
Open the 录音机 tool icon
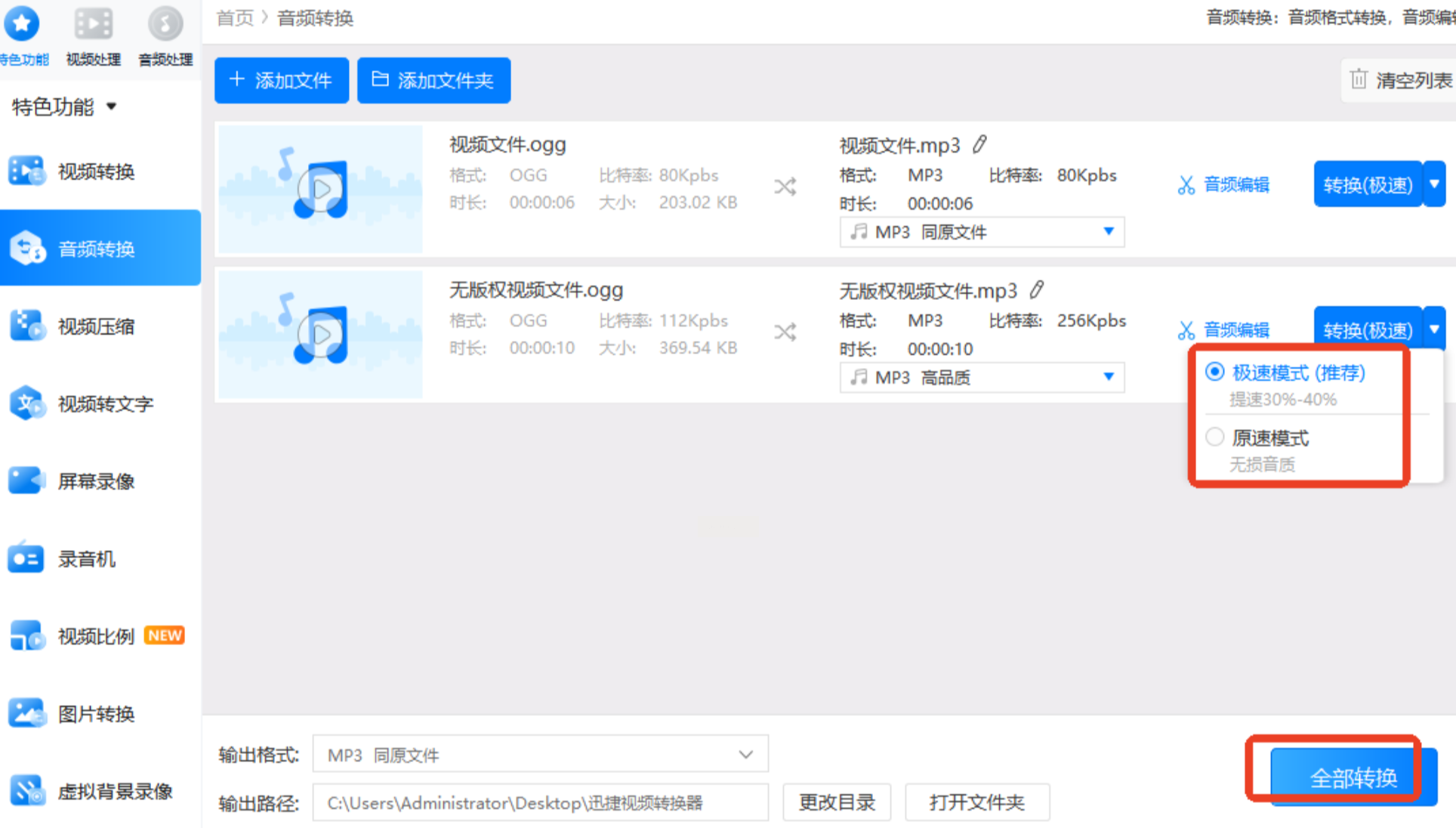click(x=27, y=559)
